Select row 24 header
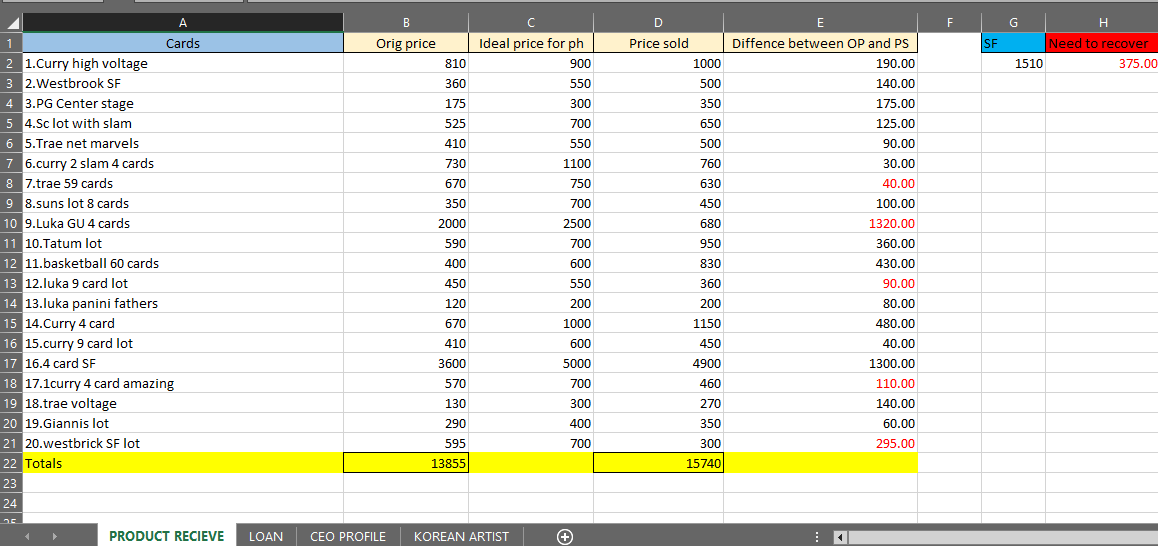The width and height of the screenshot is (1158, 546). (11, 502)
